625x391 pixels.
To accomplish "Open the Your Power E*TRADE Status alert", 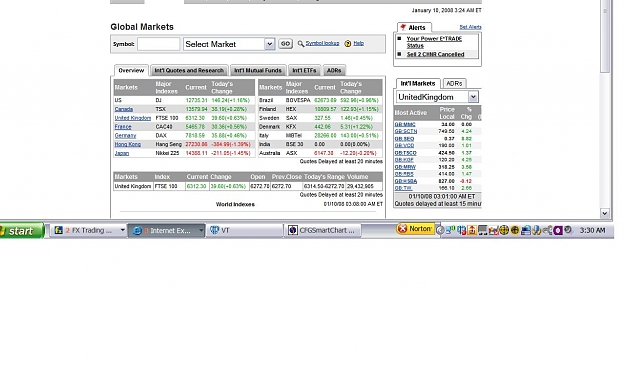I will point(434,42).
